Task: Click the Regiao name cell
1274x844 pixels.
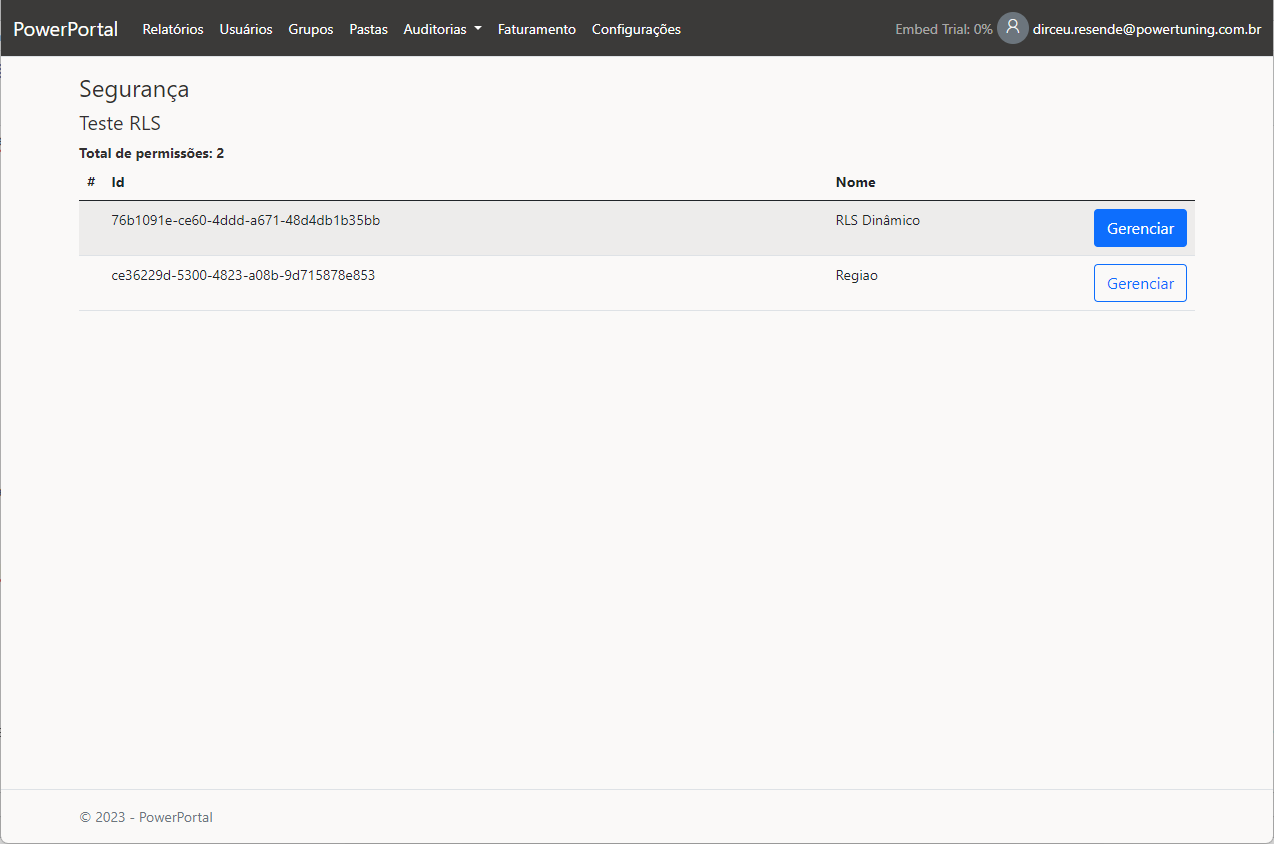Action: (856, 275)
